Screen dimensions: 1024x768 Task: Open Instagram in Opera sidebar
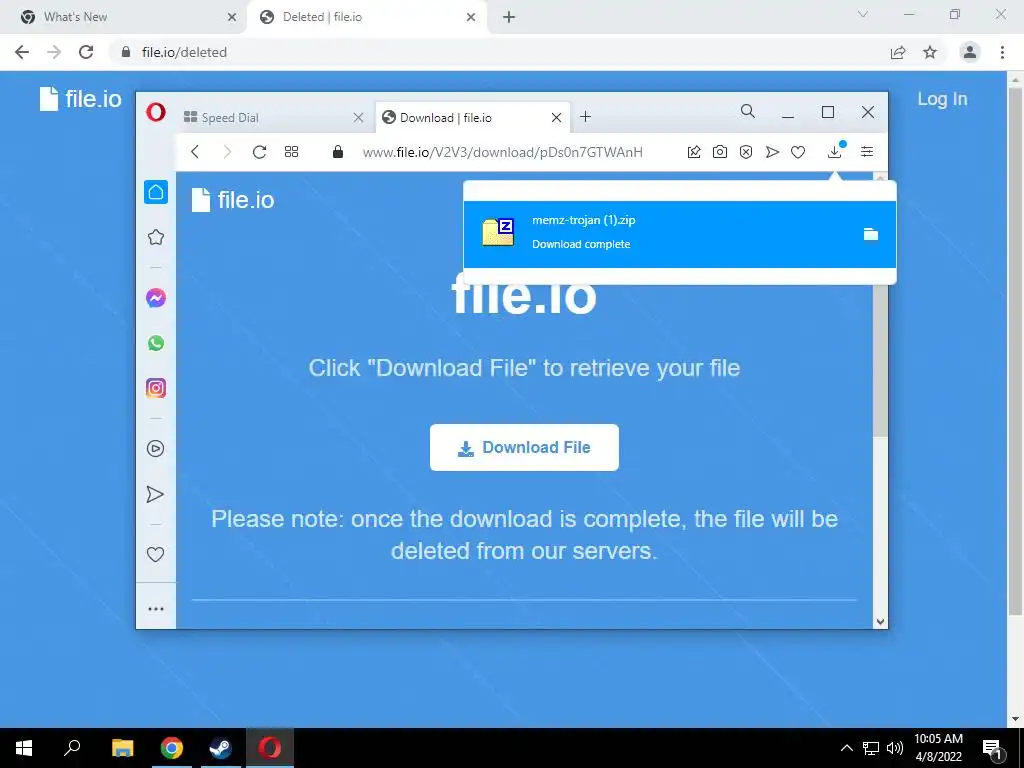point(155,388)
